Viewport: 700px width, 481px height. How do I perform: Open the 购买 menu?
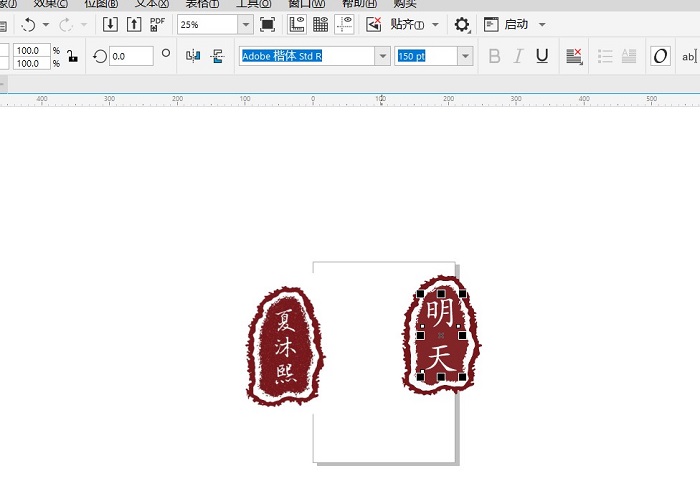pyautogui.click(x=405, y=4)
